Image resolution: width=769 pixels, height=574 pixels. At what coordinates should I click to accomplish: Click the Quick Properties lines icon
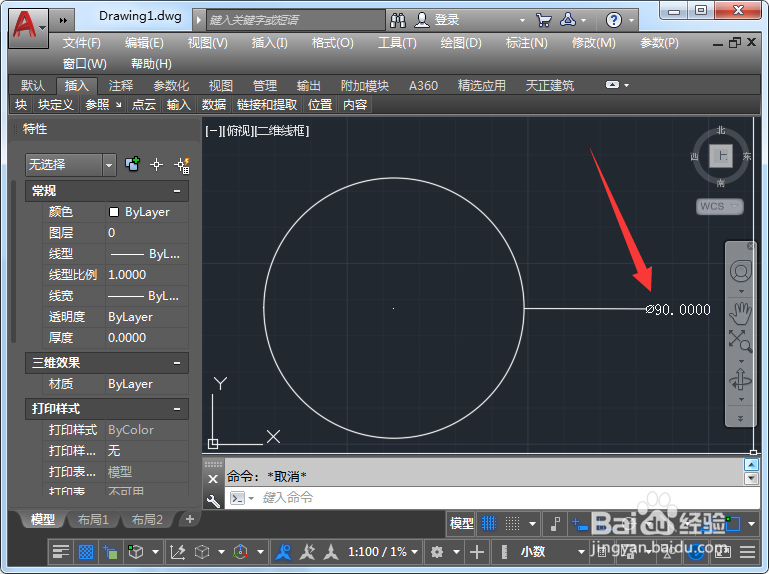pyautogui.click(x=61, y=552)
